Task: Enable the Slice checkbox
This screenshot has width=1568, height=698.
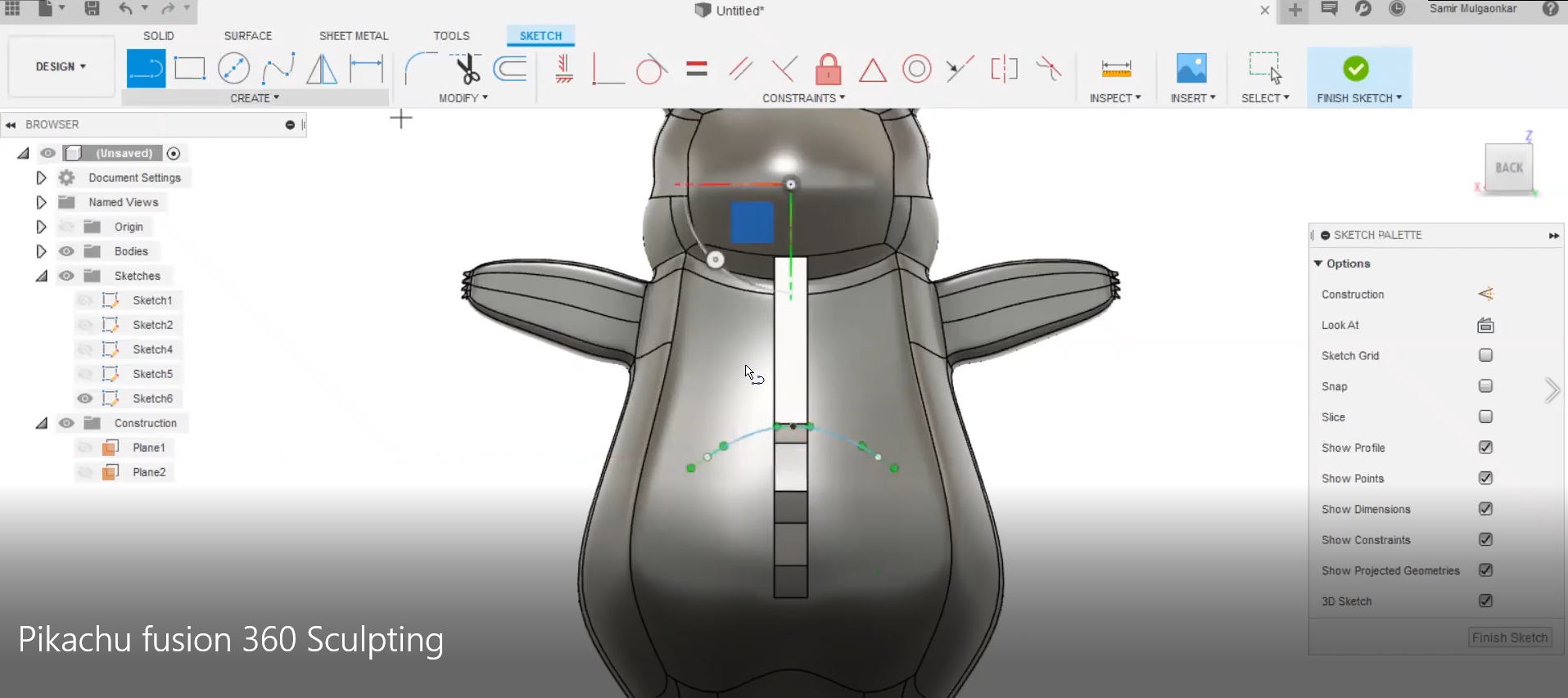Action: coord(1485,417)
